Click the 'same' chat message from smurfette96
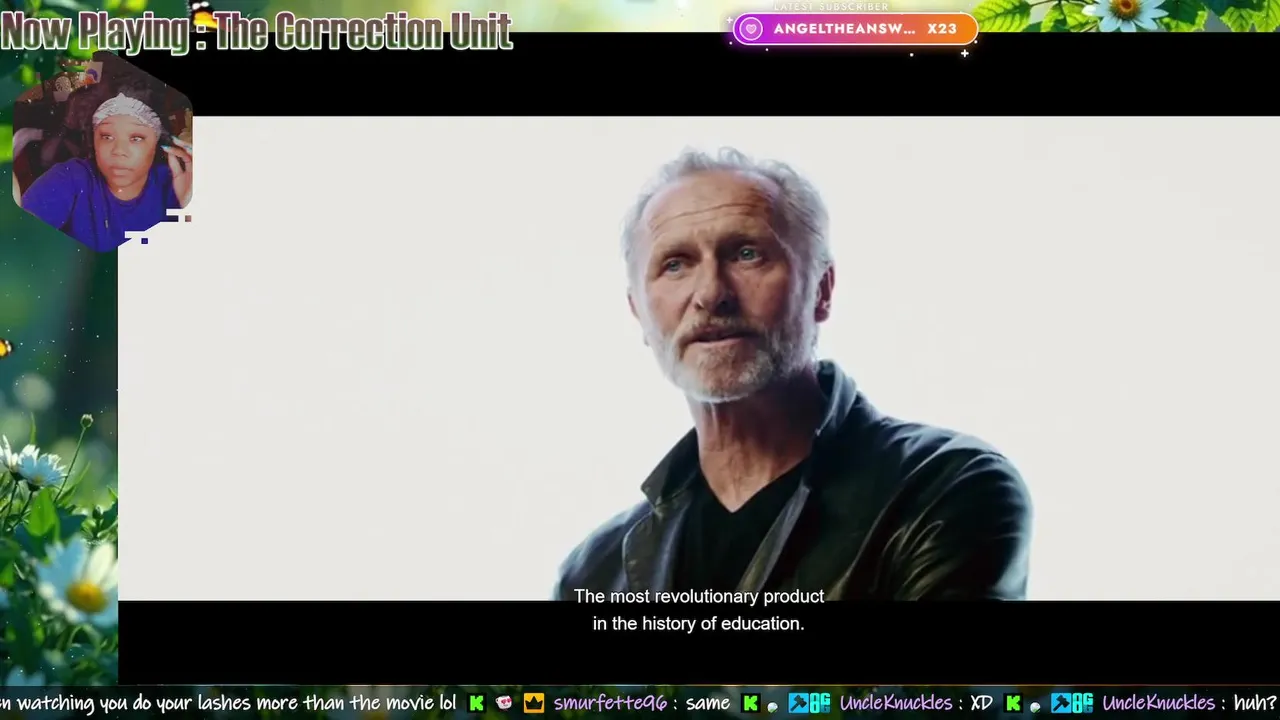1280x720 pixels. tap(708, 704)
